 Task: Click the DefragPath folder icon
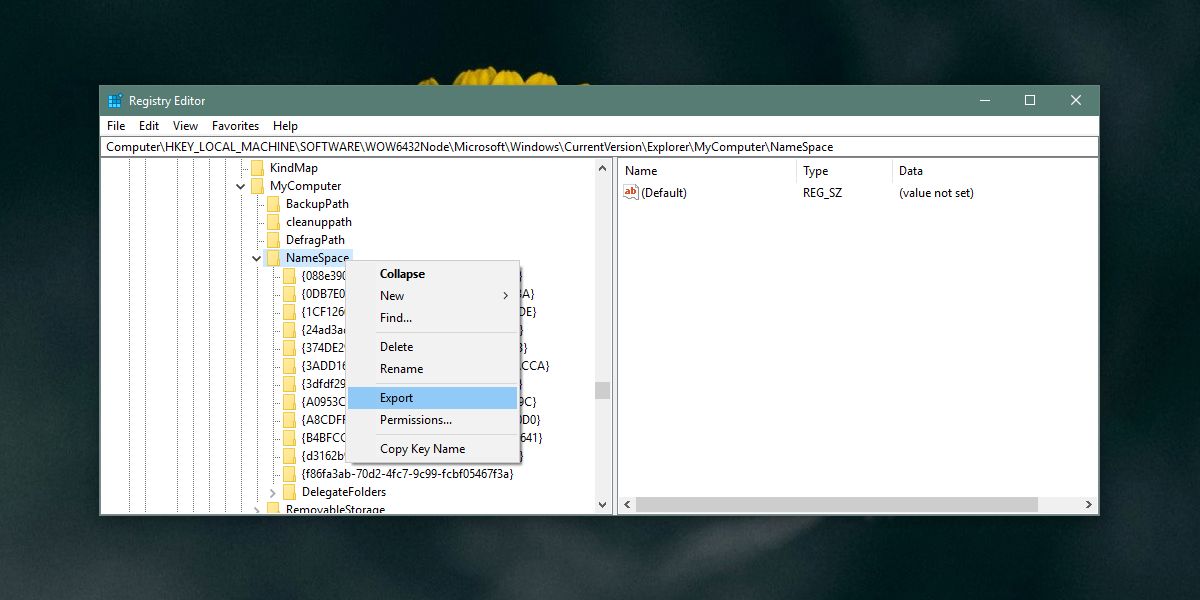point(274,240)
